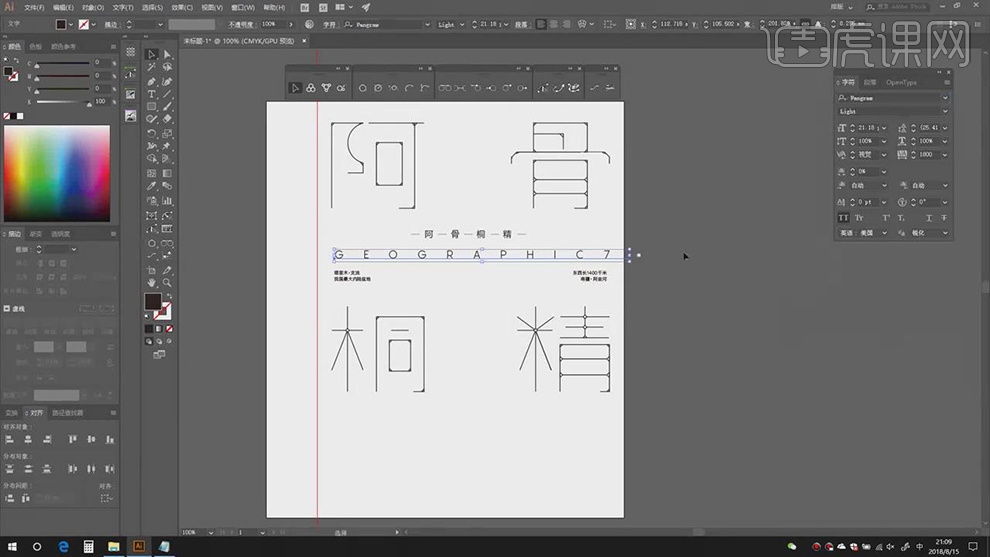Enable the dashed line (虚线) checkbox
The width and height of the screenshot is (990, 557).
[x=8, y=309]
